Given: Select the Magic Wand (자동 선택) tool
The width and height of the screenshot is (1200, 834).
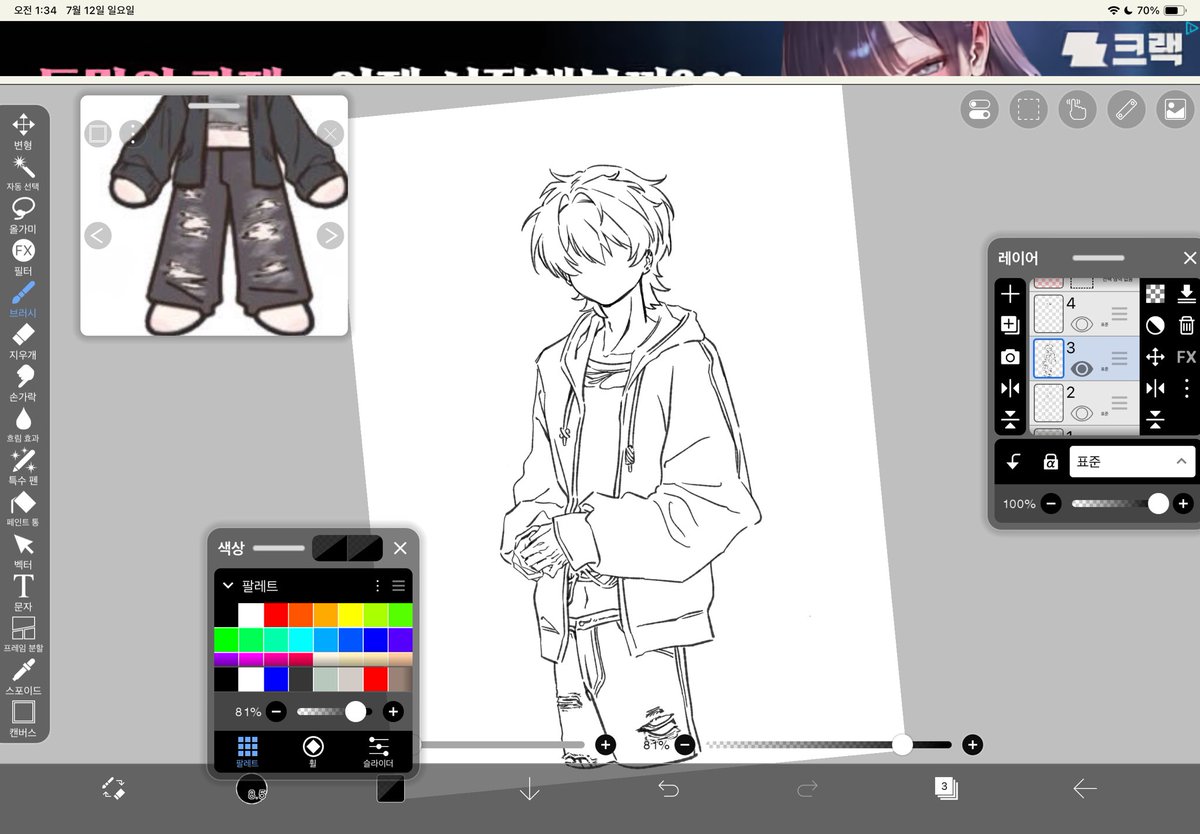Looking at the screenshot, I should pyautogui.click(x=23, y=172).
